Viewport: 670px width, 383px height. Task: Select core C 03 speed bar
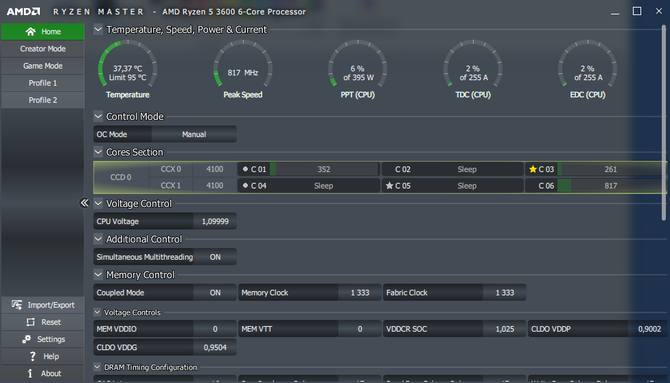coord(611,169)
